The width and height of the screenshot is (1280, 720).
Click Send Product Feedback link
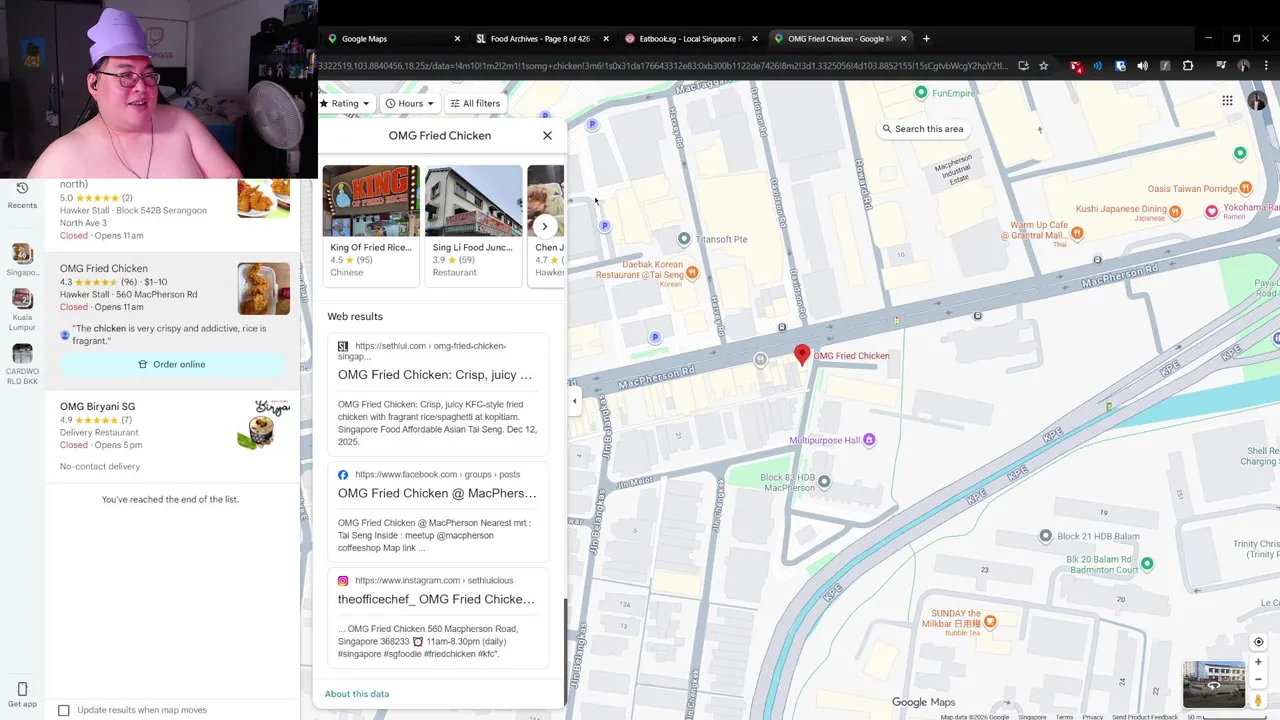(x=1145, y=717)
